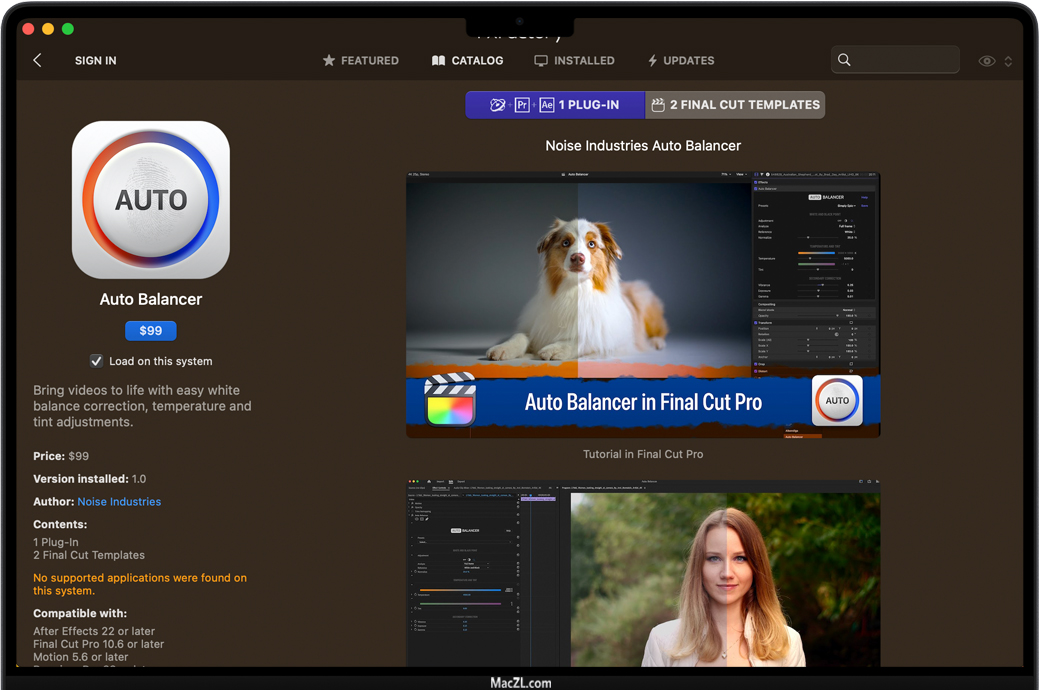Click the Installed monitor icon
1040x690 pixels.
point(541,61)
